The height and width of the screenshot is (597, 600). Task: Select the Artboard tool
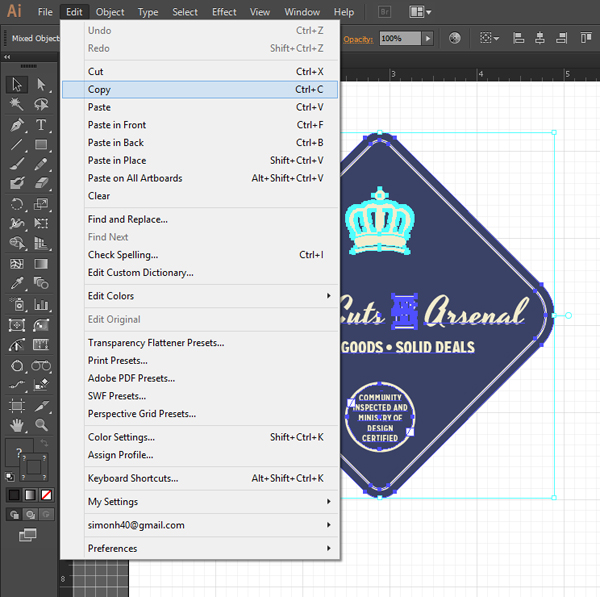click(x=17, y=406)
